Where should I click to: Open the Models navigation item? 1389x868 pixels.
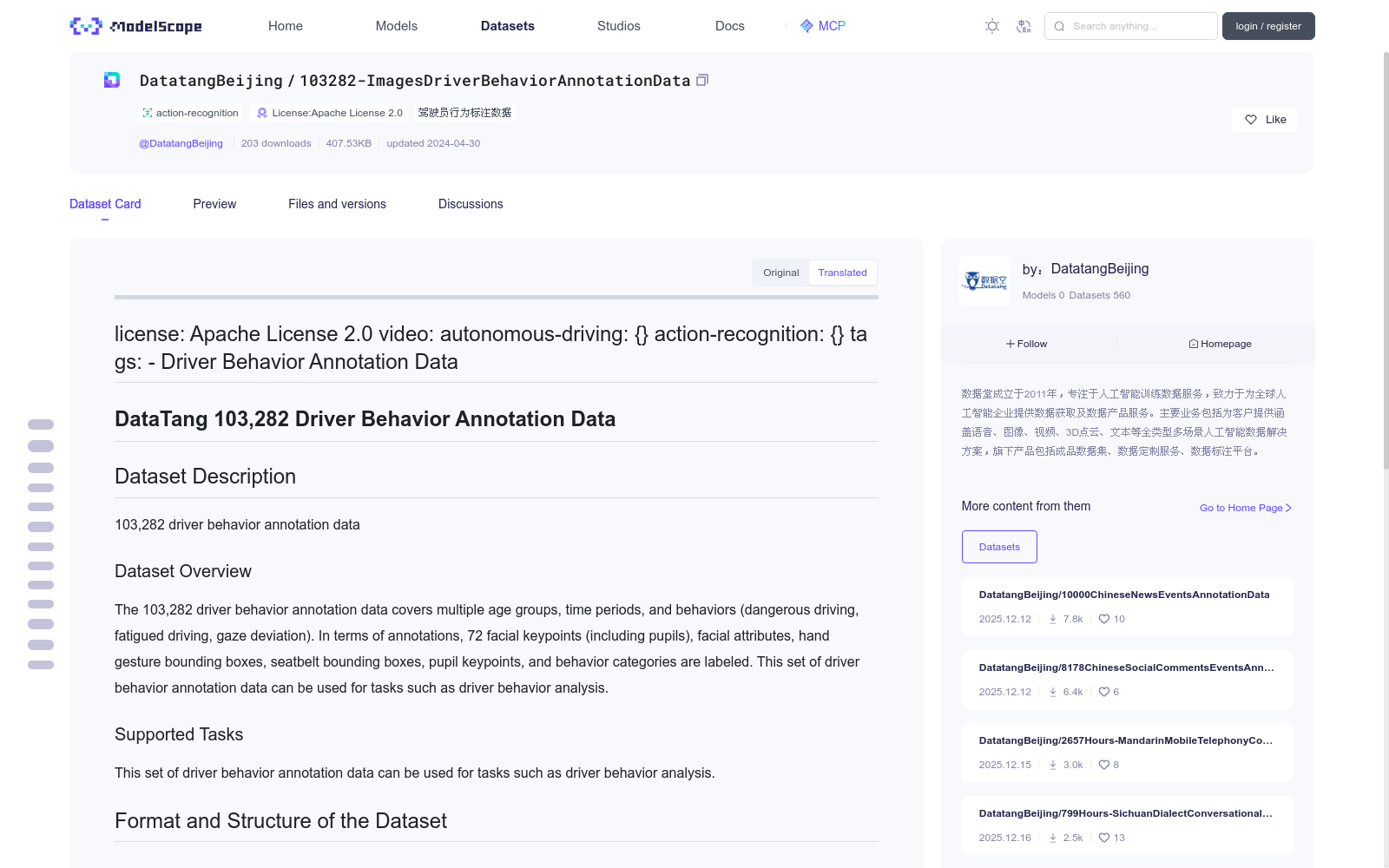397,26
